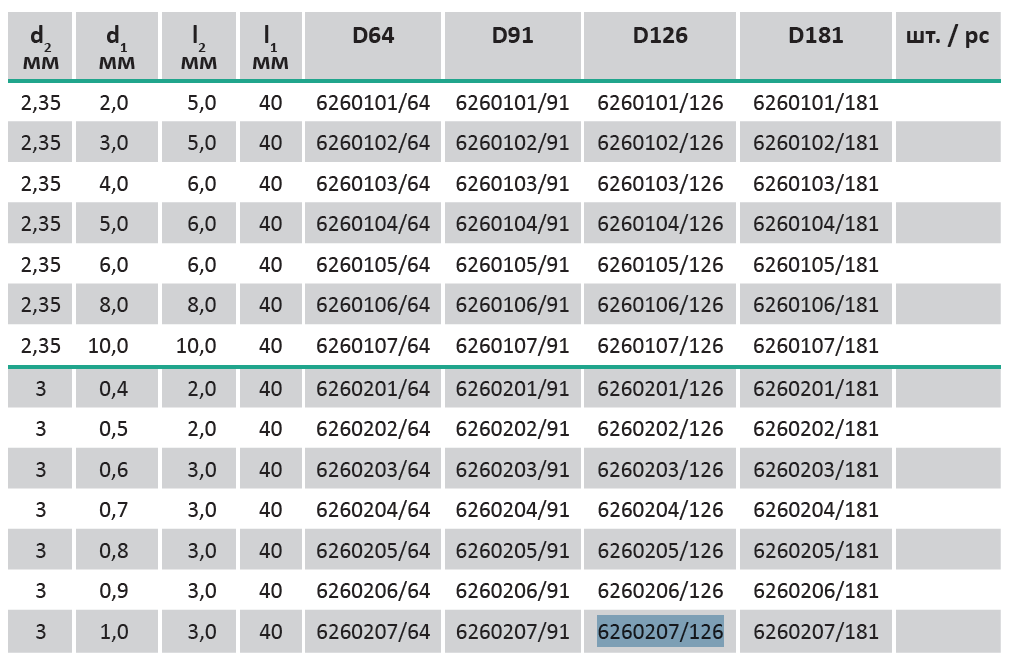Click the empty quantity cell for 6260102/181
Viewport: 1014px width, 661px height.
click(946, 143)
